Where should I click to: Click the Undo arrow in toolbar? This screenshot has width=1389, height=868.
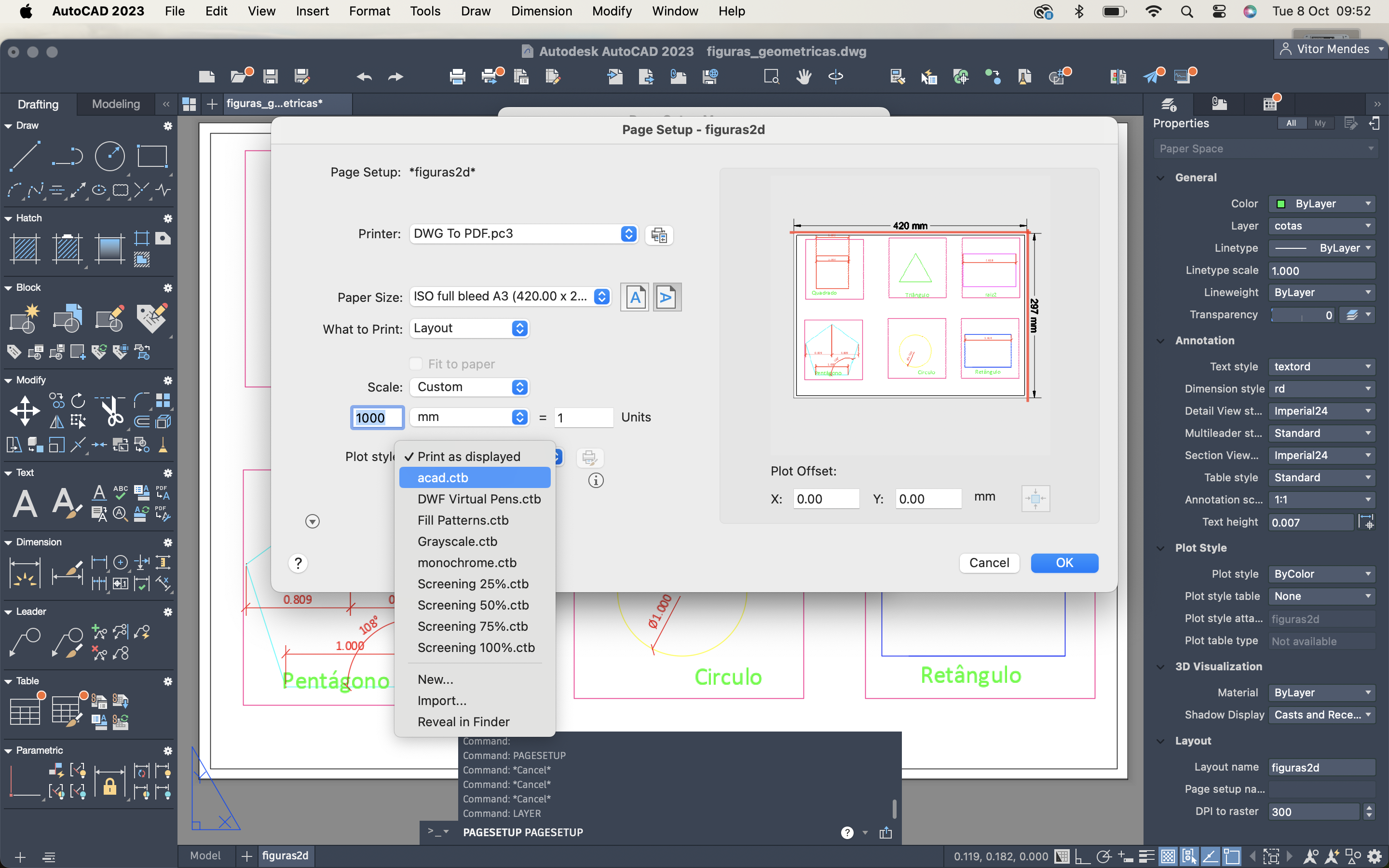coord(364,76)
